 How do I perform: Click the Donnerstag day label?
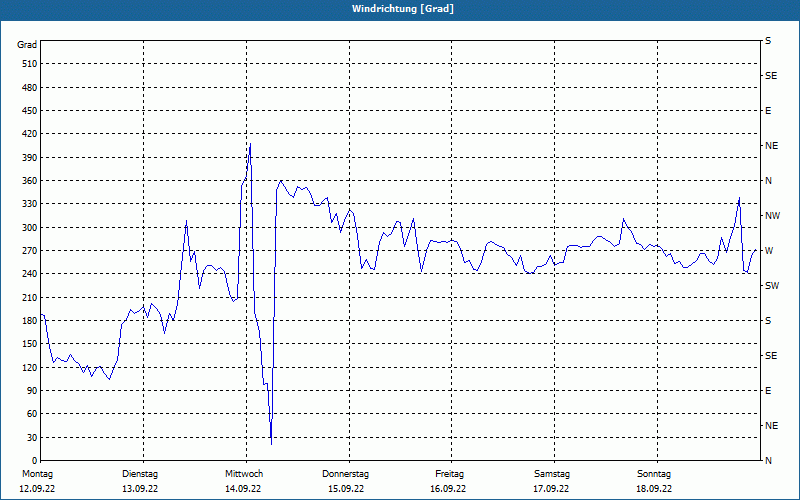tap(345, 474)
